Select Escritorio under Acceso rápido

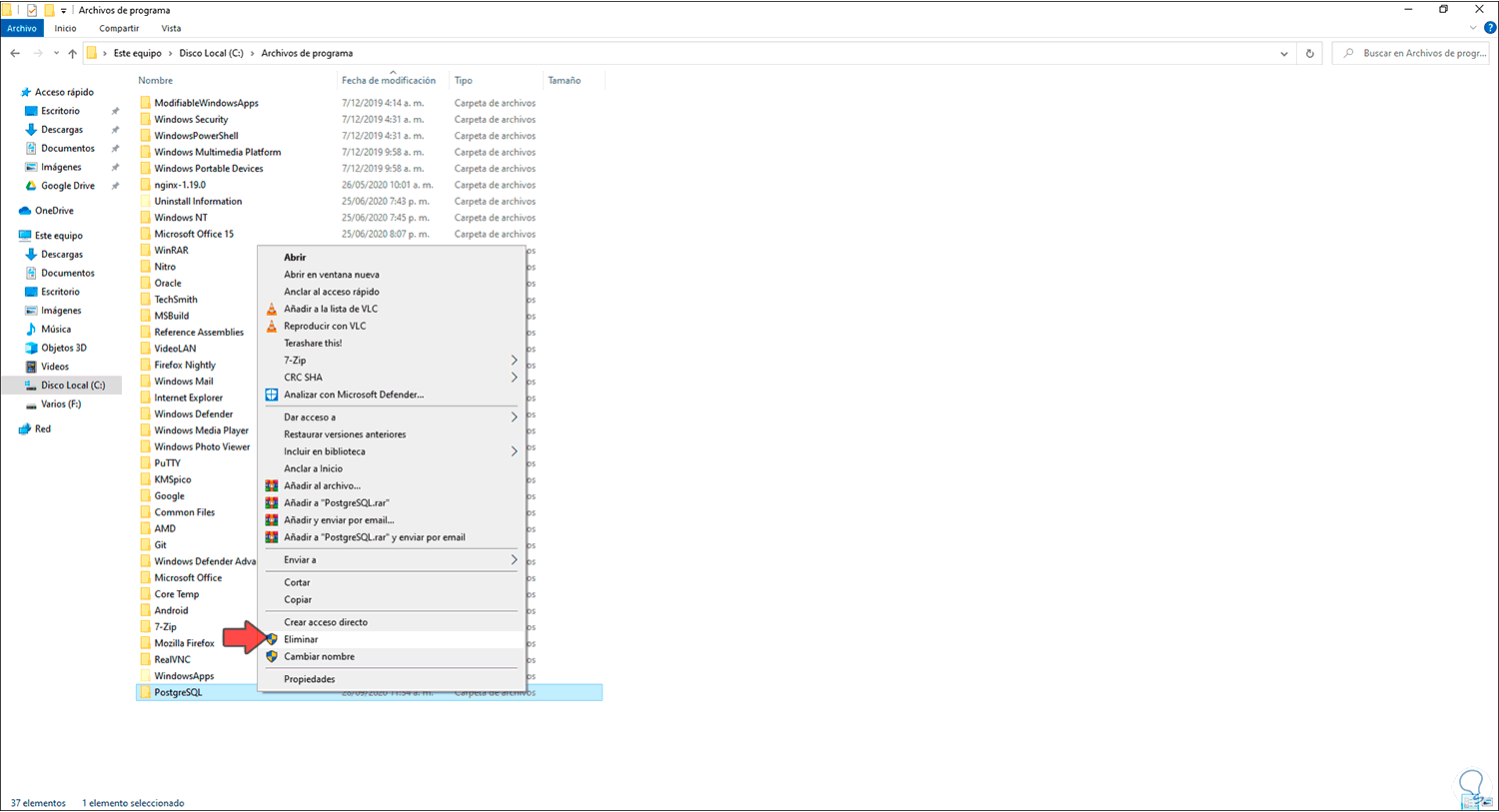point(60,111)
